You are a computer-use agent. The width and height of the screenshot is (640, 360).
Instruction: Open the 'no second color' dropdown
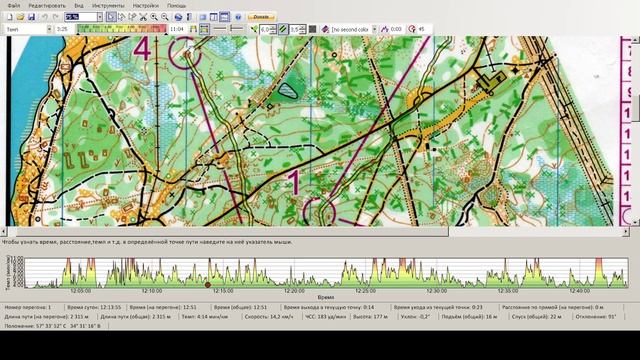[375, 29]
